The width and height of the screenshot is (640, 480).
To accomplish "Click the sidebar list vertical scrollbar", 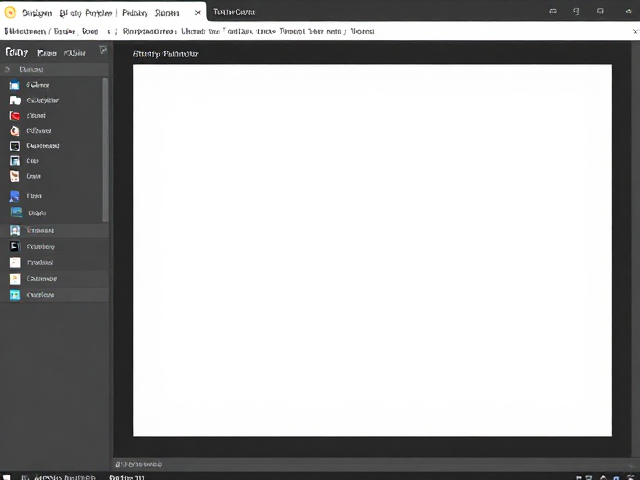I will 105,149.
